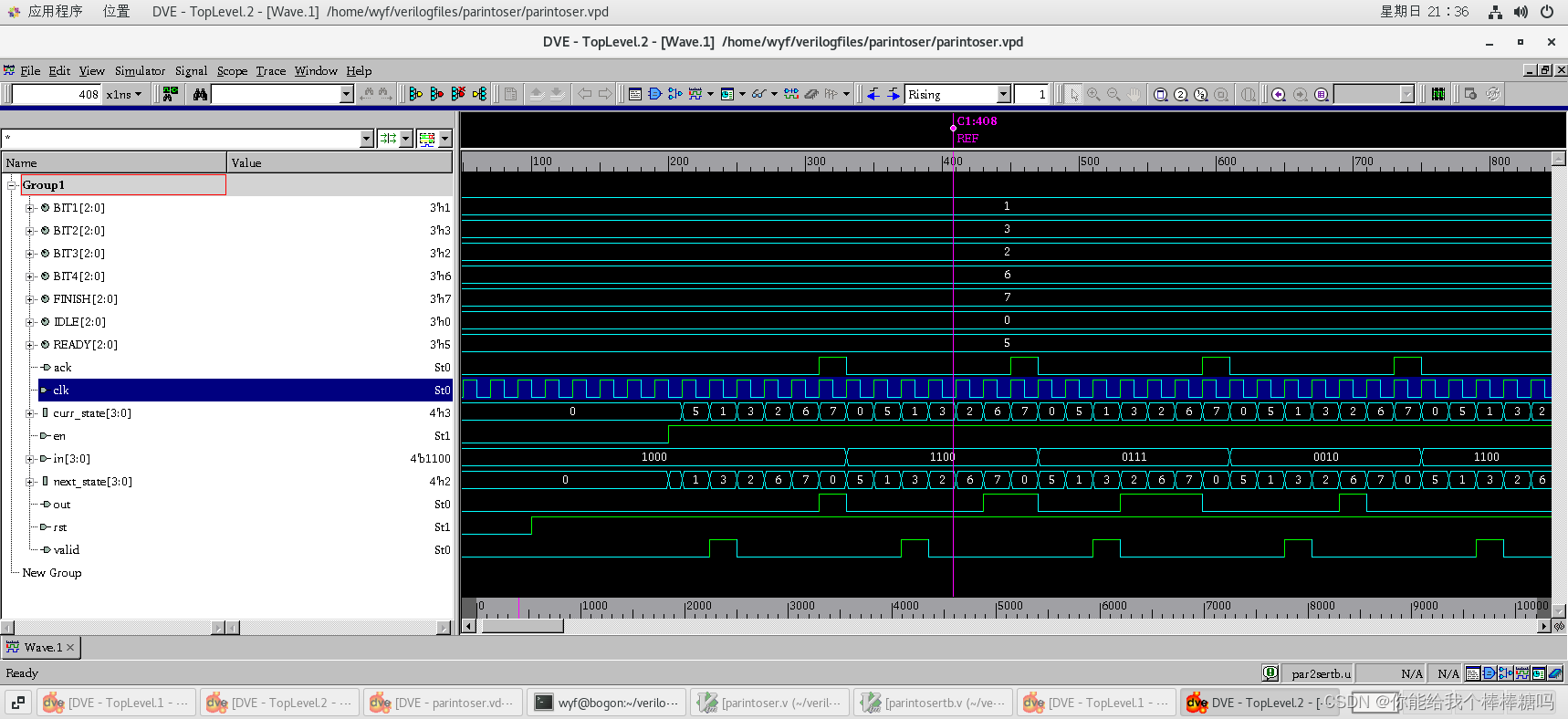Click search backward arrow next to Rising
Image resolution: width=1568 pixels, height=719 pixels.
[873, 94]
